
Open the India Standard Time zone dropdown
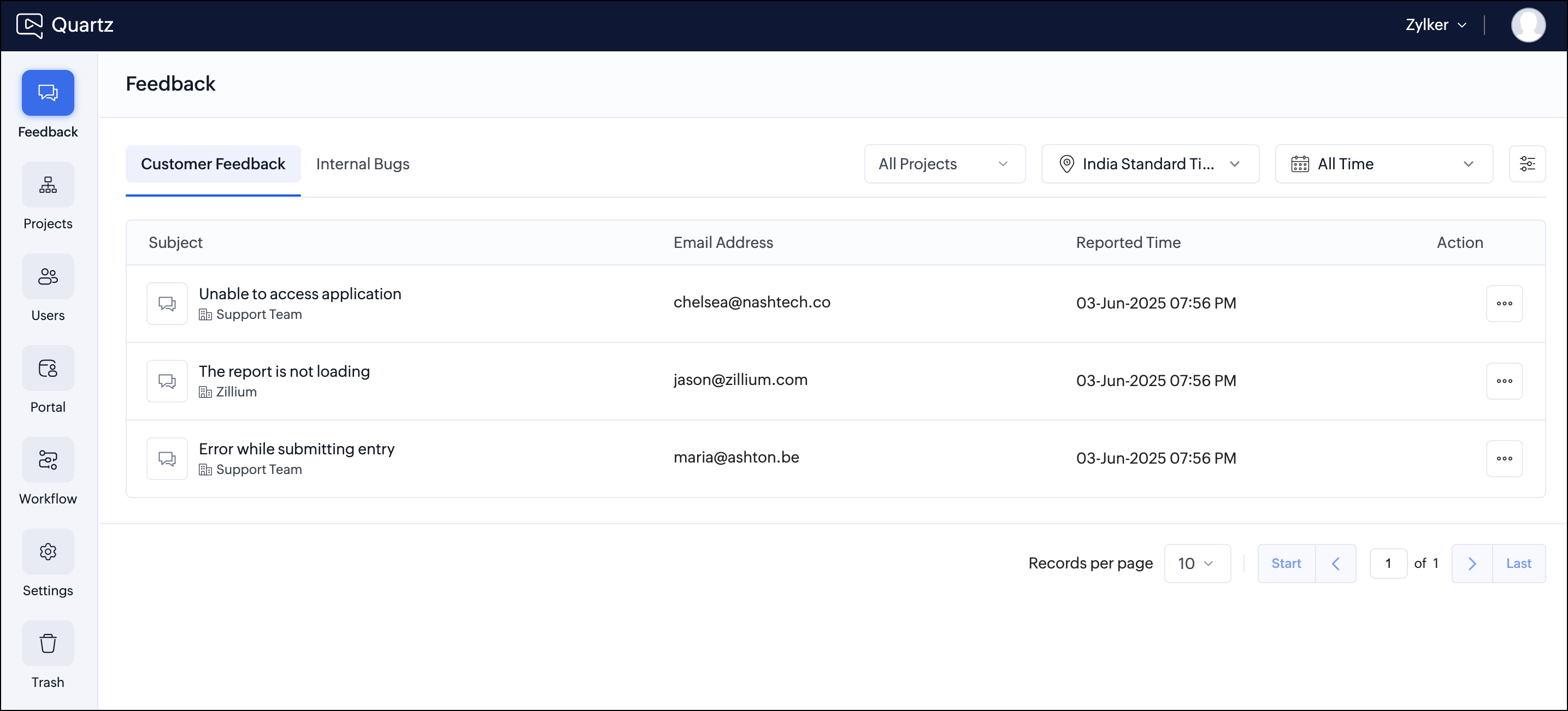(1149, 164)
